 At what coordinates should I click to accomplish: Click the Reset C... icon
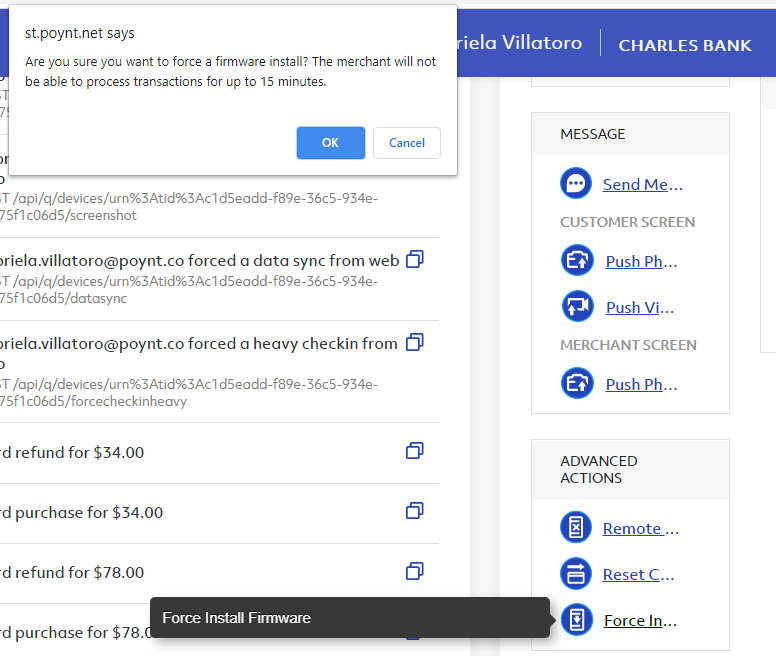576,573
